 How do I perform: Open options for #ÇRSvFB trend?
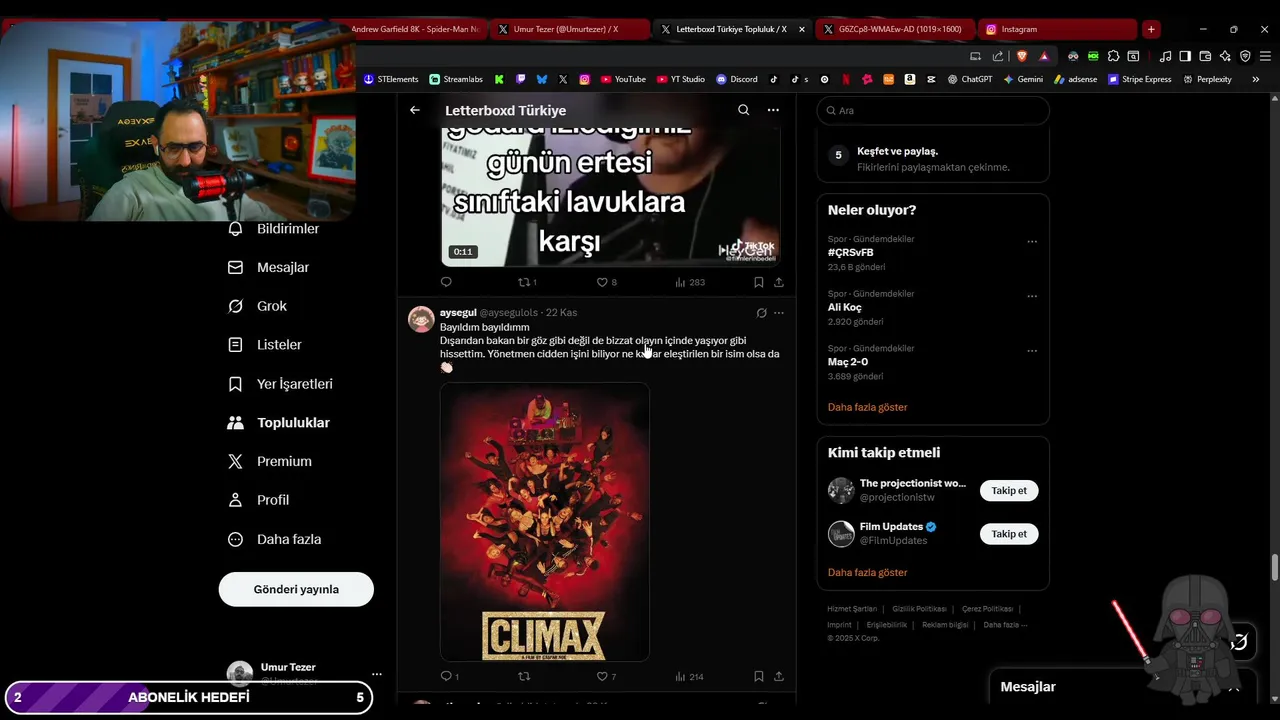coord(1032,241)
